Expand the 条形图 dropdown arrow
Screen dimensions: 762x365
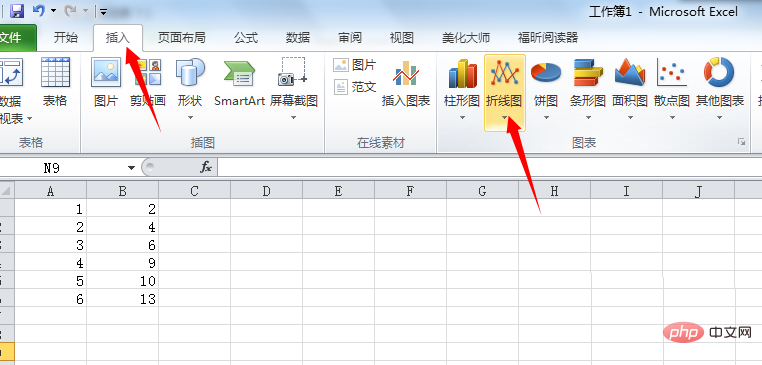click(x=588, y=118)
